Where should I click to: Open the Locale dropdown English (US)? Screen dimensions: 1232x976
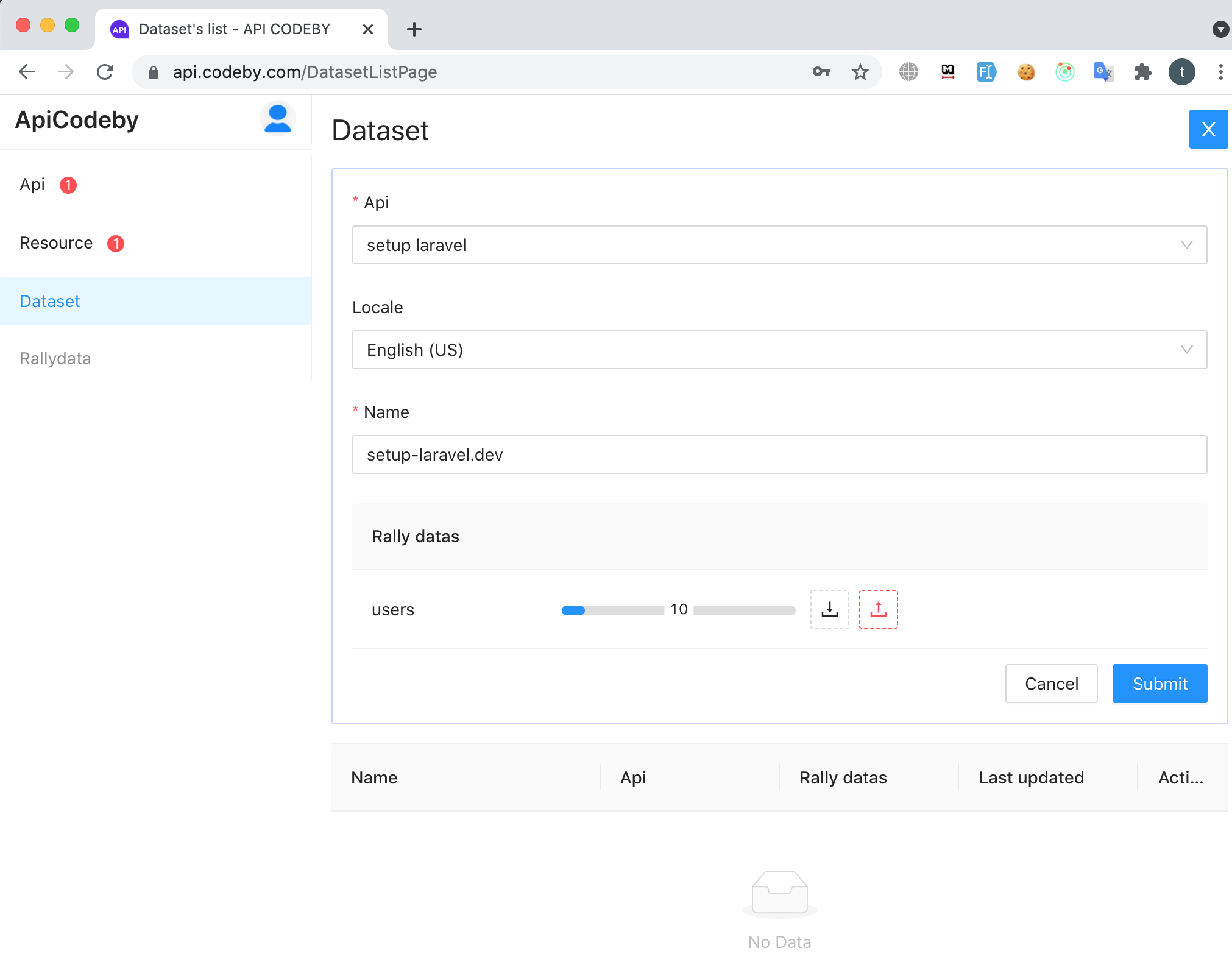coord(779,350)
